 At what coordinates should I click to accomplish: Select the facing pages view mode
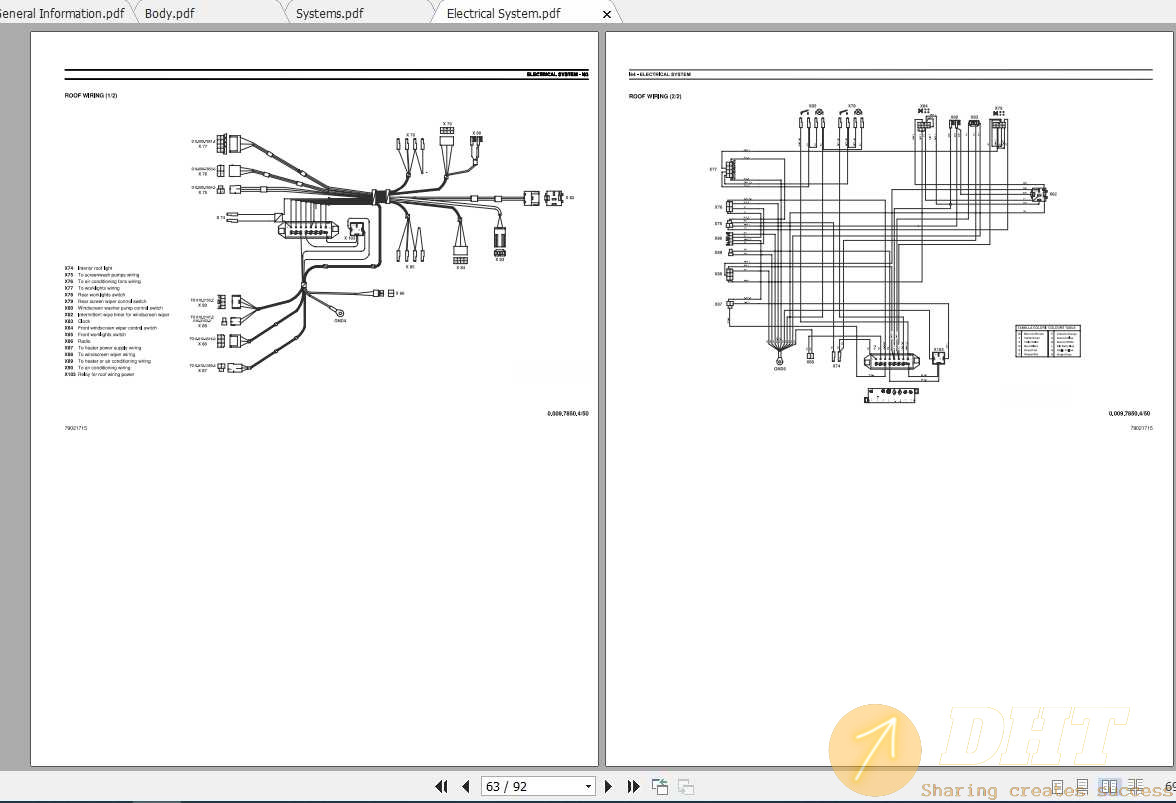coord(1109,787)
